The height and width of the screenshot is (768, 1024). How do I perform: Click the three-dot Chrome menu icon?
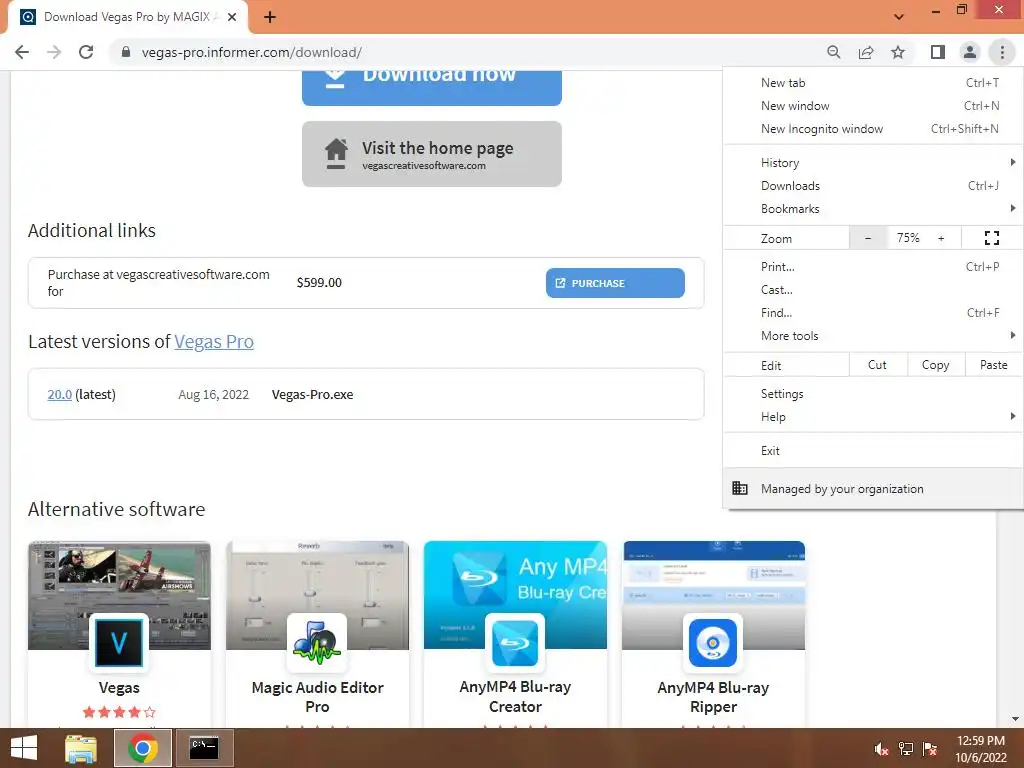click(x=1002, y=52)
